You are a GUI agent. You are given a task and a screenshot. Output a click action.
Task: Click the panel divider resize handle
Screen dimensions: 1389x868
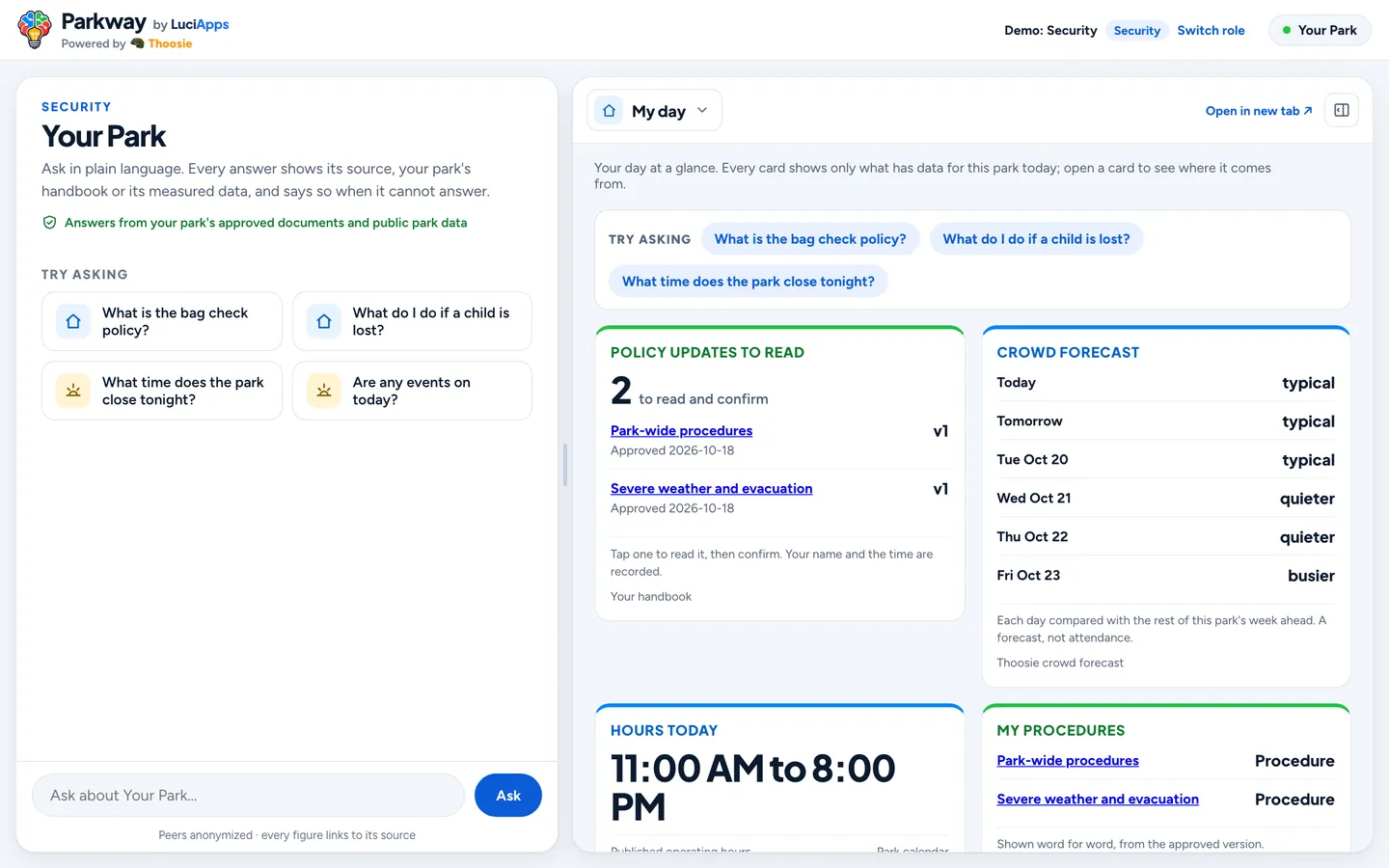[x=565, y=465]
